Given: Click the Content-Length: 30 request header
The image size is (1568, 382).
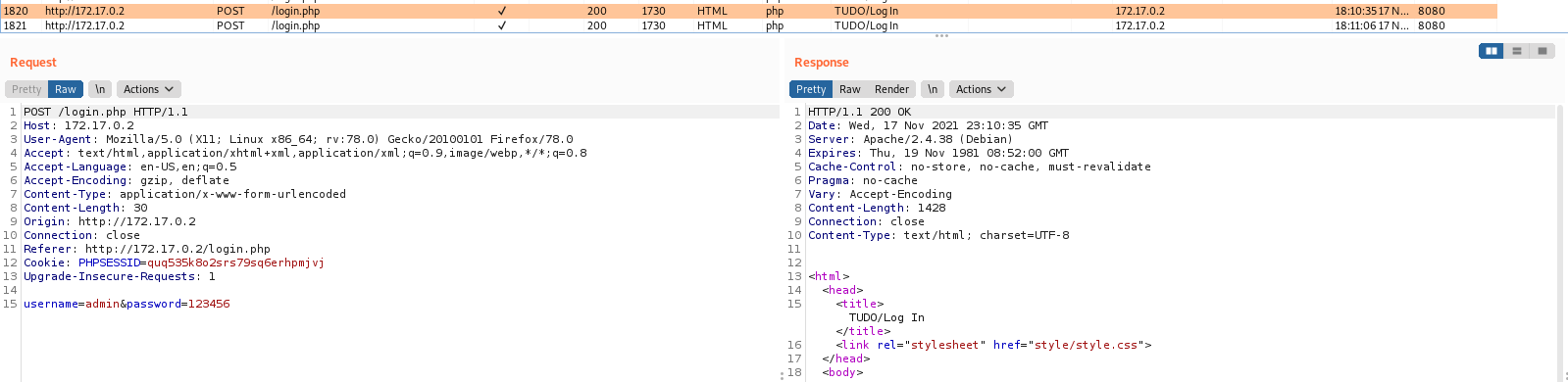Looking at the screenshot, I should click(85, 208).
